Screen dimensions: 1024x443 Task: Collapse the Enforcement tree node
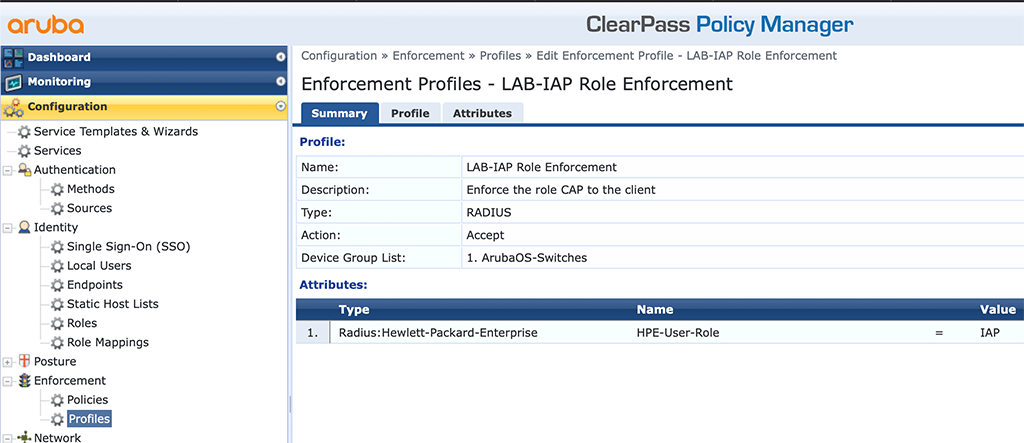7,381
